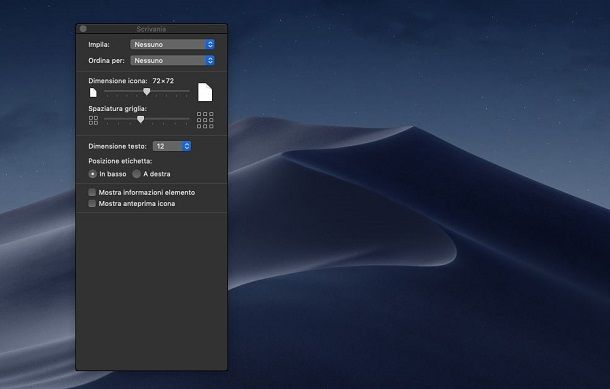Enable Mostra anteprima icona checkbox

coord(92,203)
